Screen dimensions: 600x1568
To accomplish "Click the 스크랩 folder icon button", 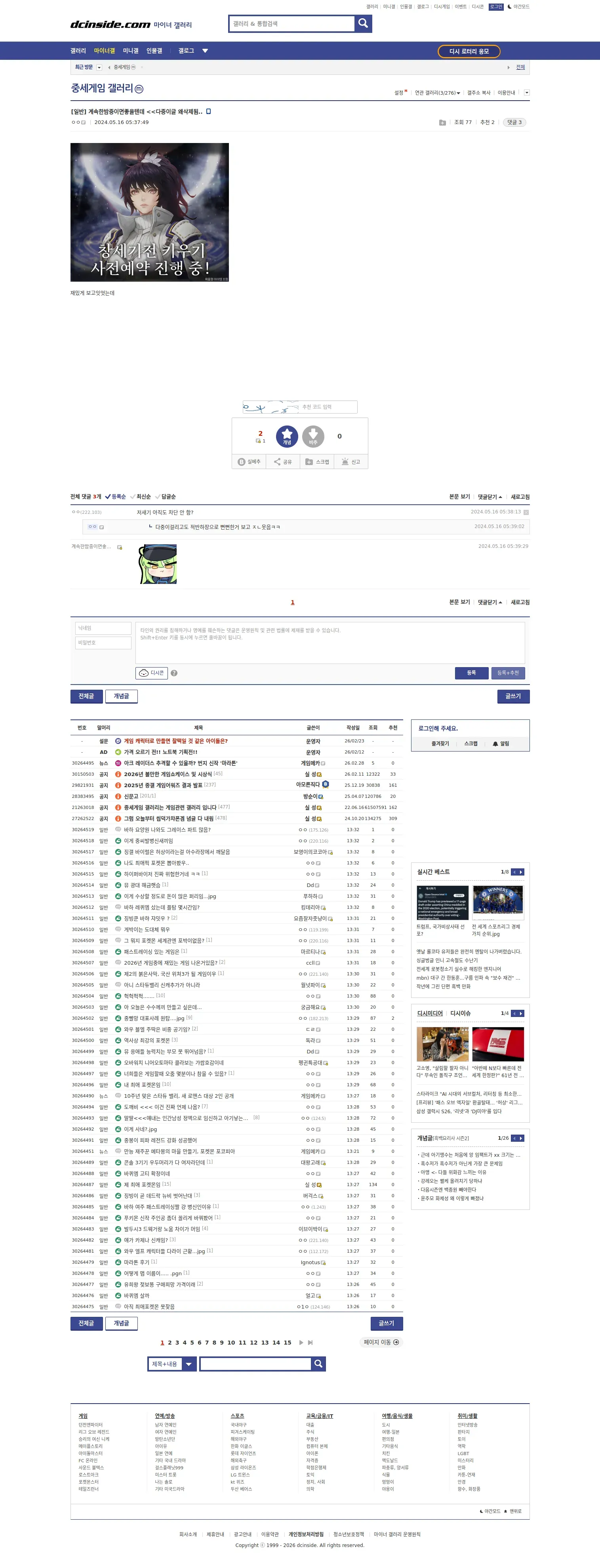I will pyautogui.click(x=317, y=462).
